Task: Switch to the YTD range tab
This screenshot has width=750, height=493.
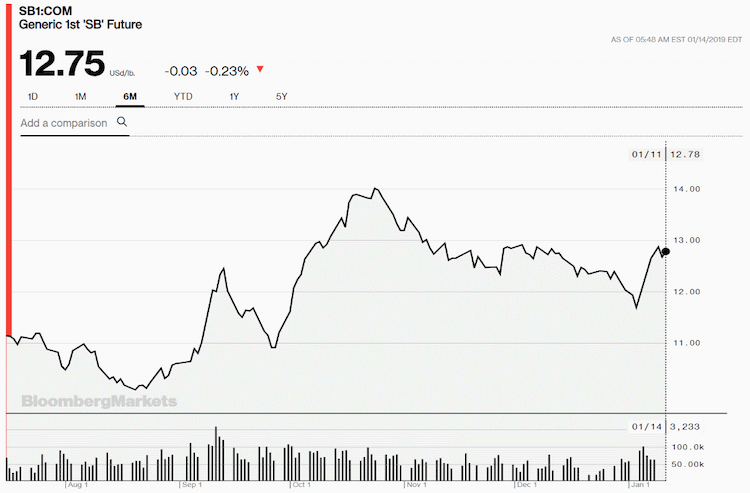Action: point(183,97)
